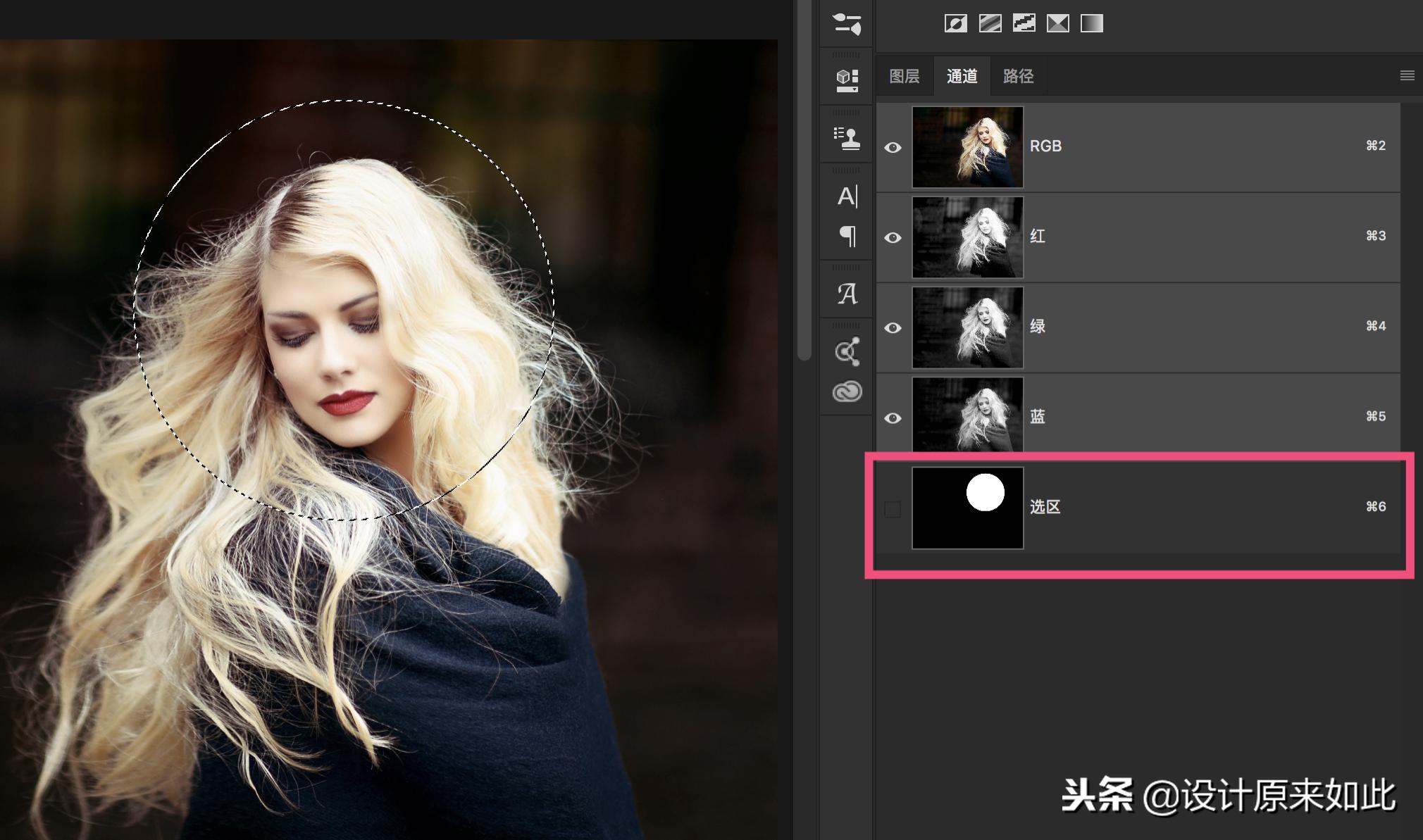Select the 绿 channel thumbnail
The width and height of the screenshot is (1423, 840).
click(x=967, y=327)
